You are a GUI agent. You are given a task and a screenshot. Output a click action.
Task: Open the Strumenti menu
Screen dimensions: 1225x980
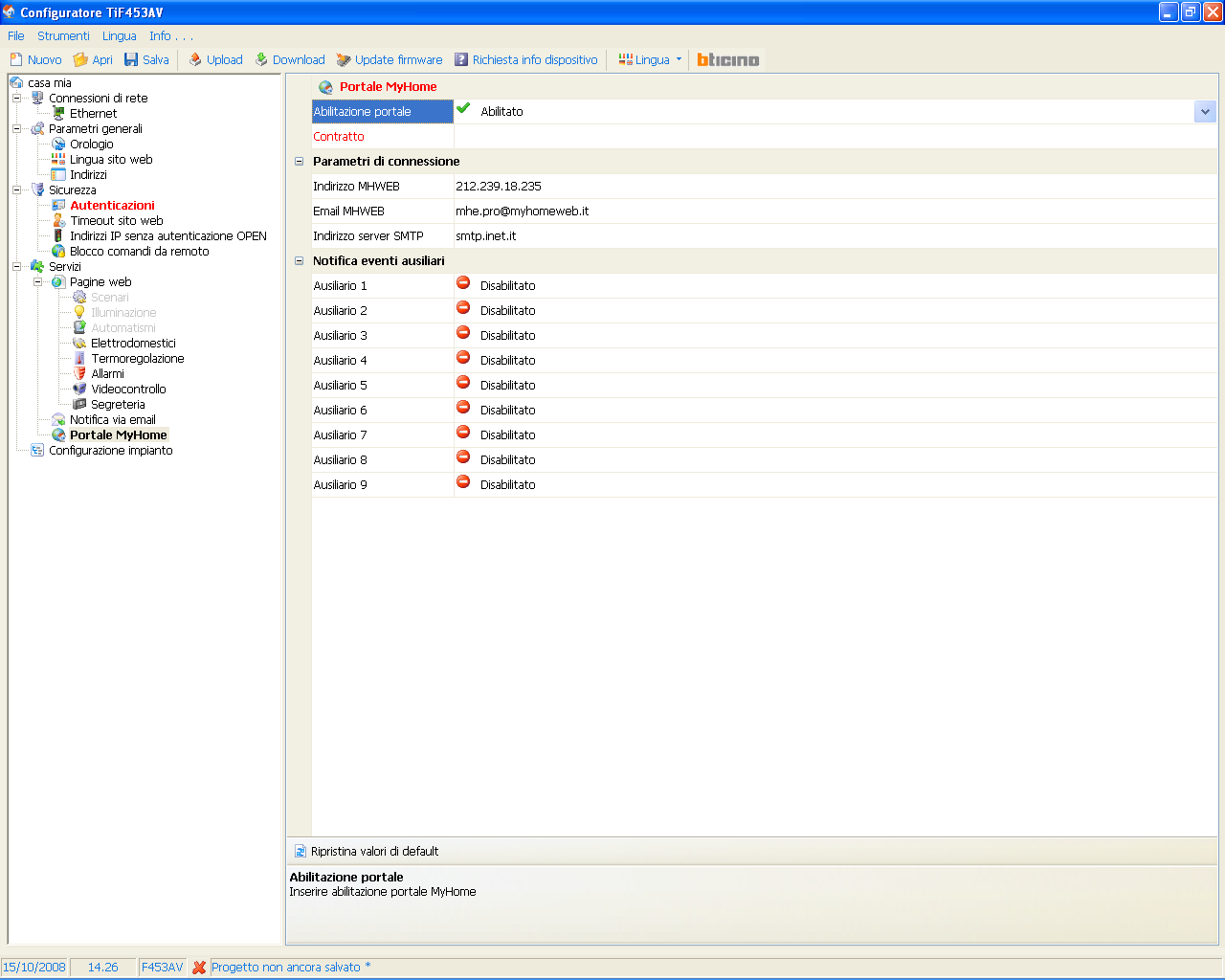click(x=63, y=36)
